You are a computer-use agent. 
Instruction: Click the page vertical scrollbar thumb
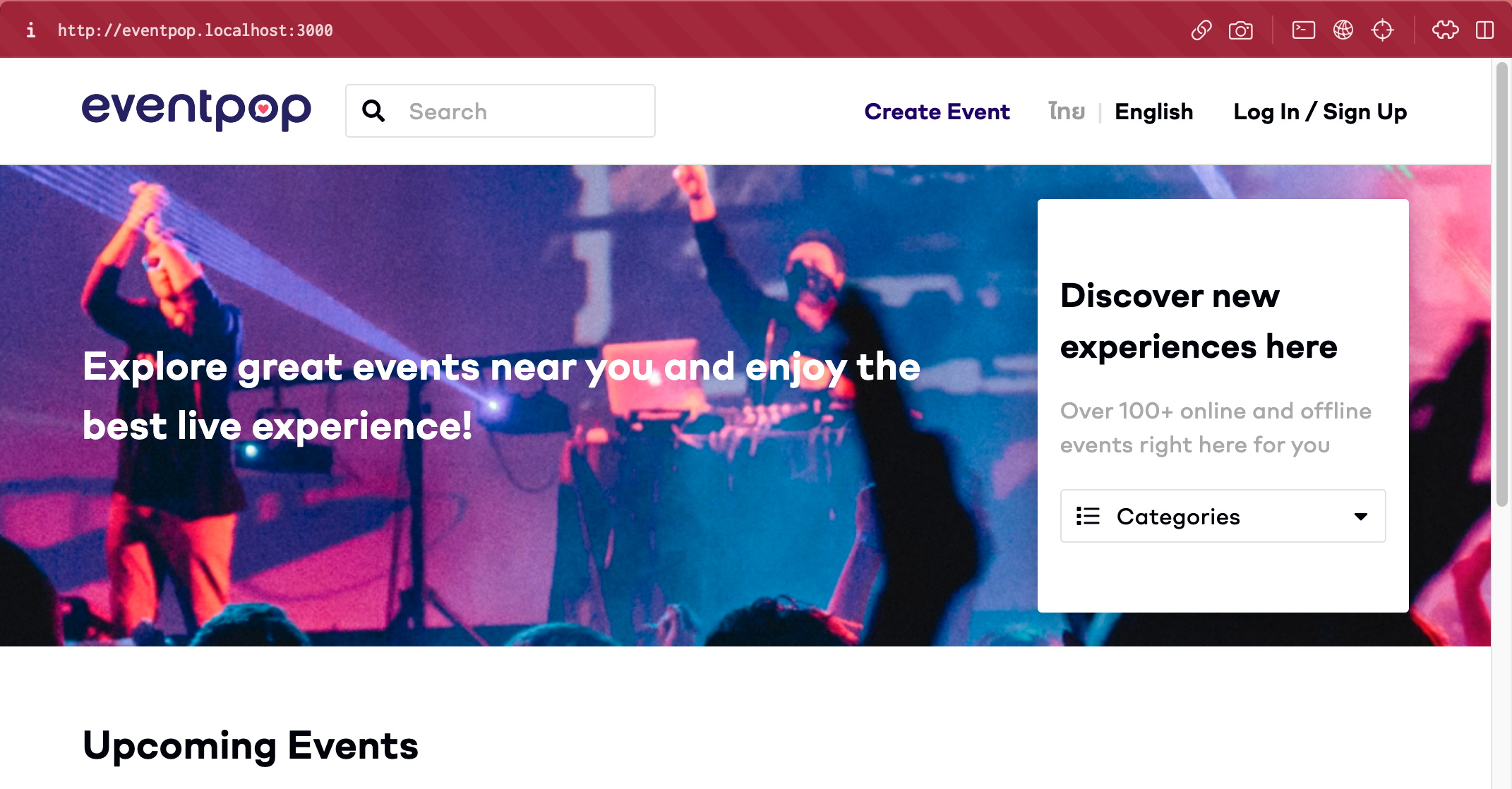[1501, 282]
